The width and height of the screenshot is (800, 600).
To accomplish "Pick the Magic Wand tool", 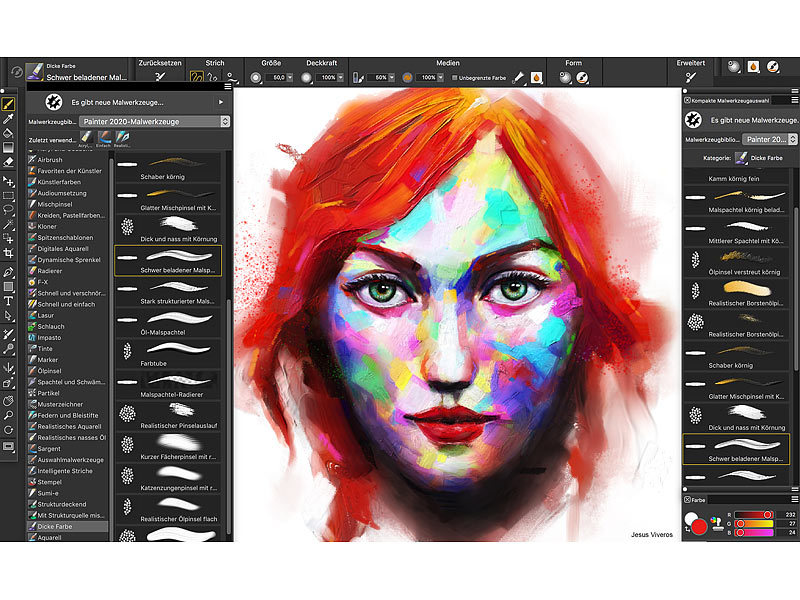I will [8, 224].
